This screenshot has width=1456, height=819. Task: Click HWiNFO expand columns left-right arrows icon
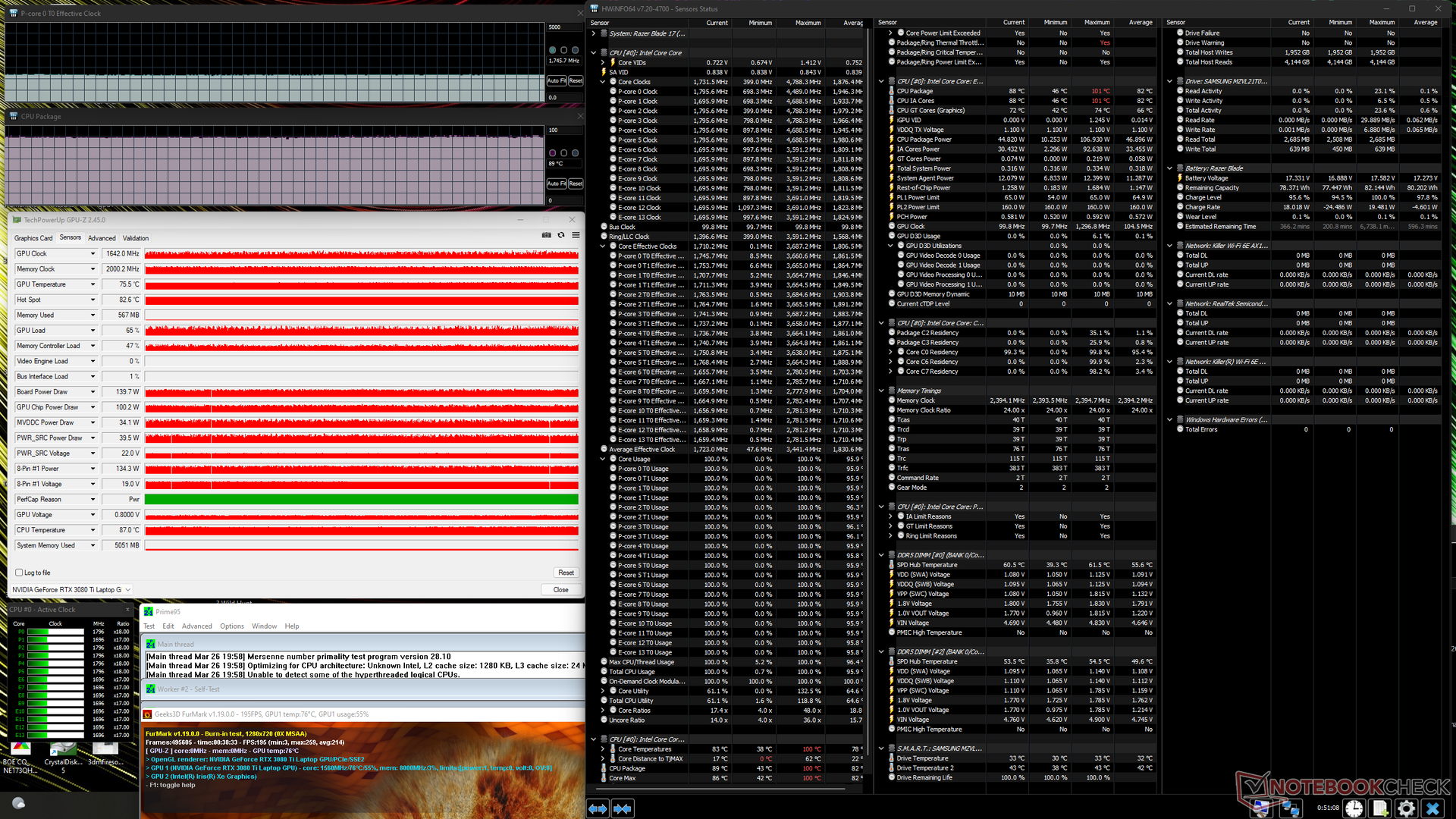[x=598, y=808]
